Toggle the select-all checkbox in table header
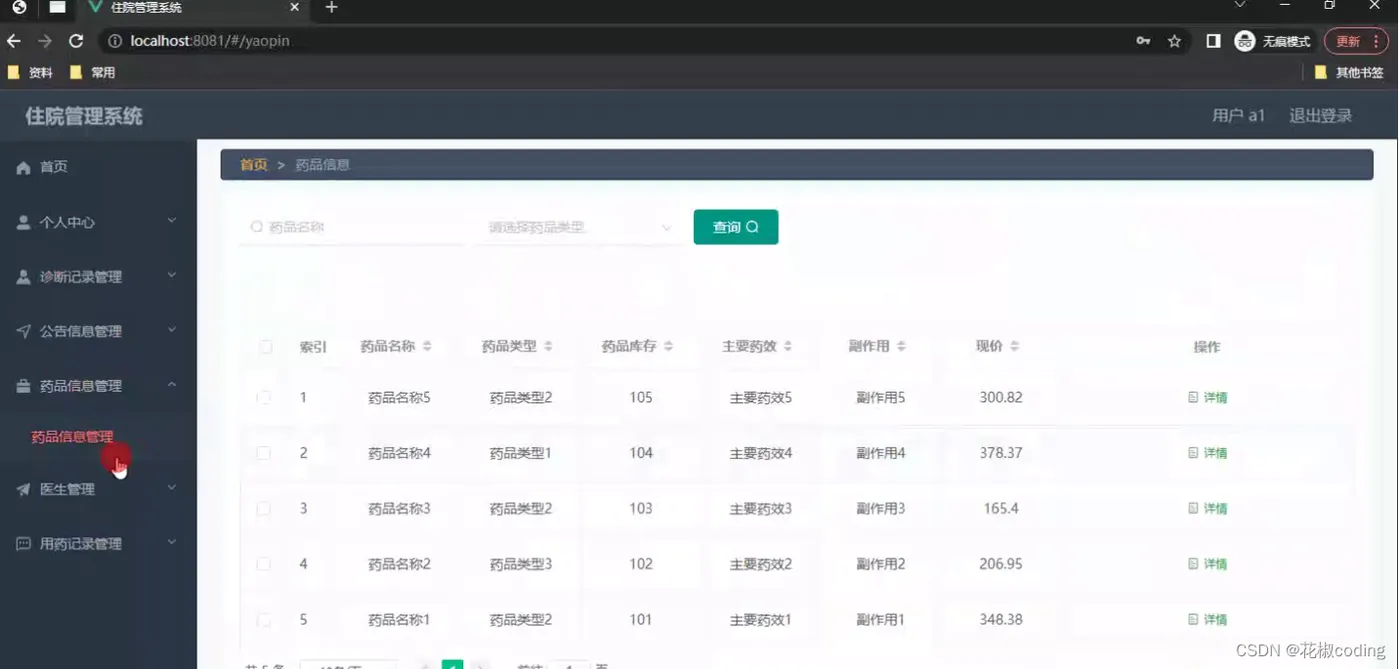 [265, 347]
